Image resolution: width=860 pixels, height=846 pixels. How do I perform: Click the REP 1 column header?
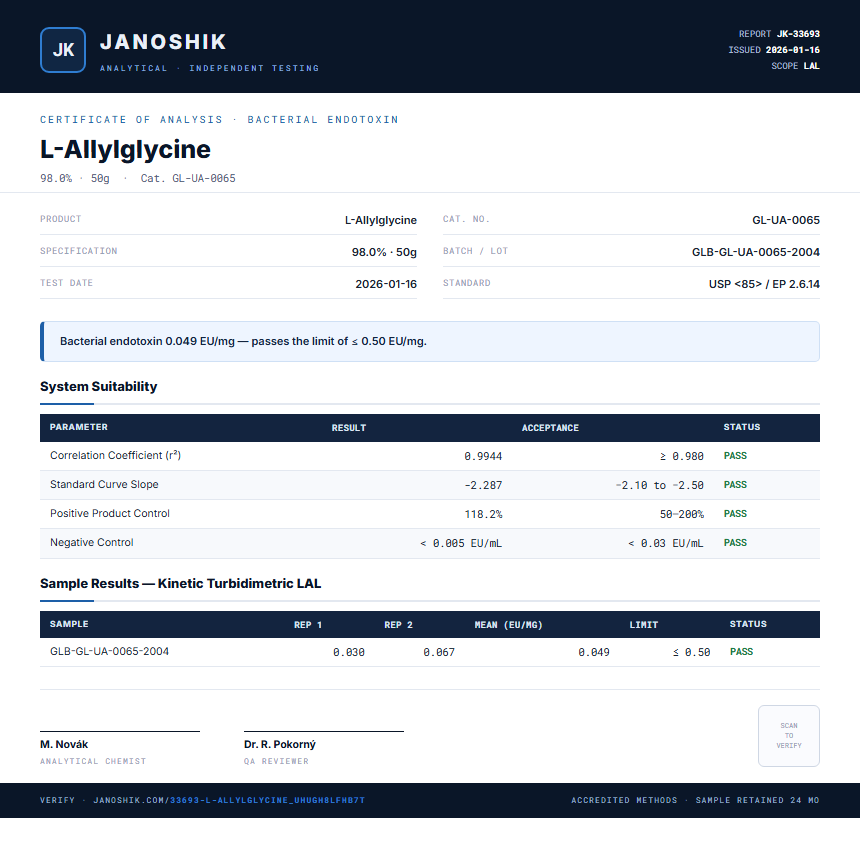(x=308, y=625)
